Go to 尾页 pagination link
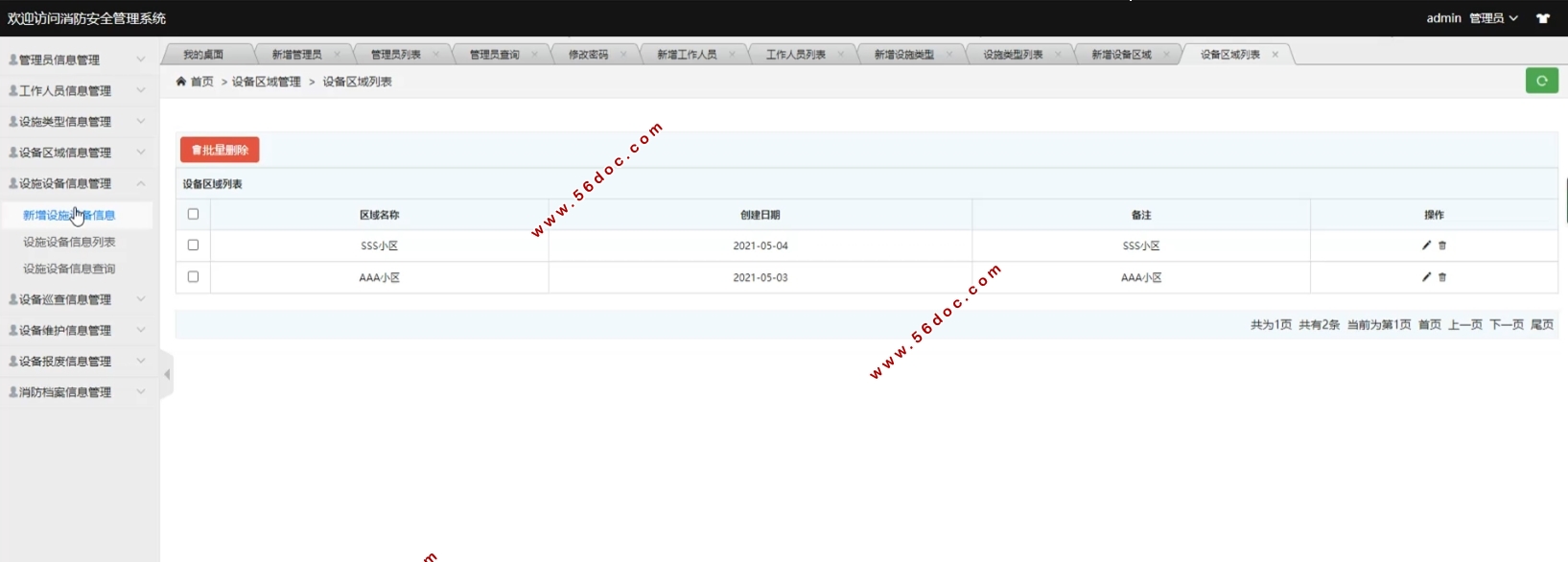Viewport: 1568px width, 562px height. [1542, 325]
